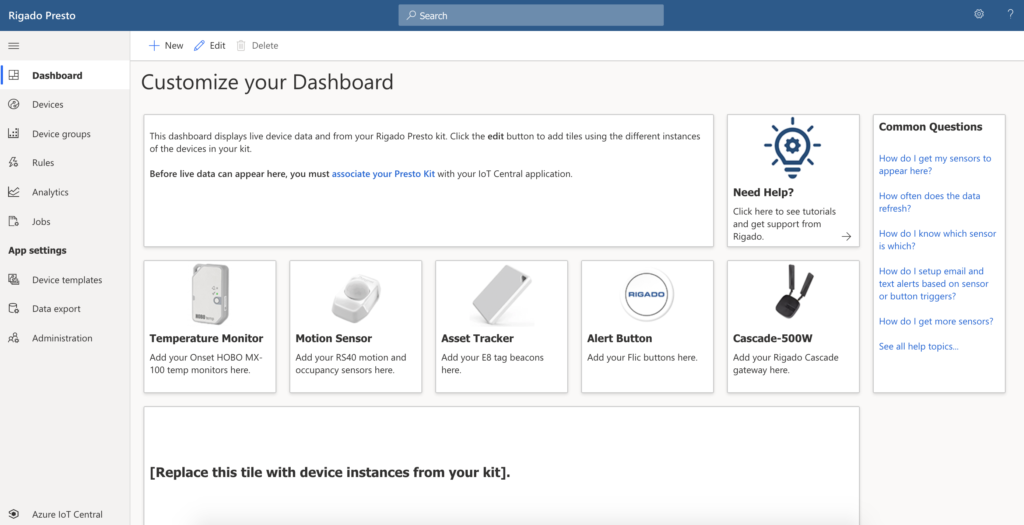Click the Rules icon in sidebar
This screenshot has width=1024, height=525.
(x=14, y=163)
